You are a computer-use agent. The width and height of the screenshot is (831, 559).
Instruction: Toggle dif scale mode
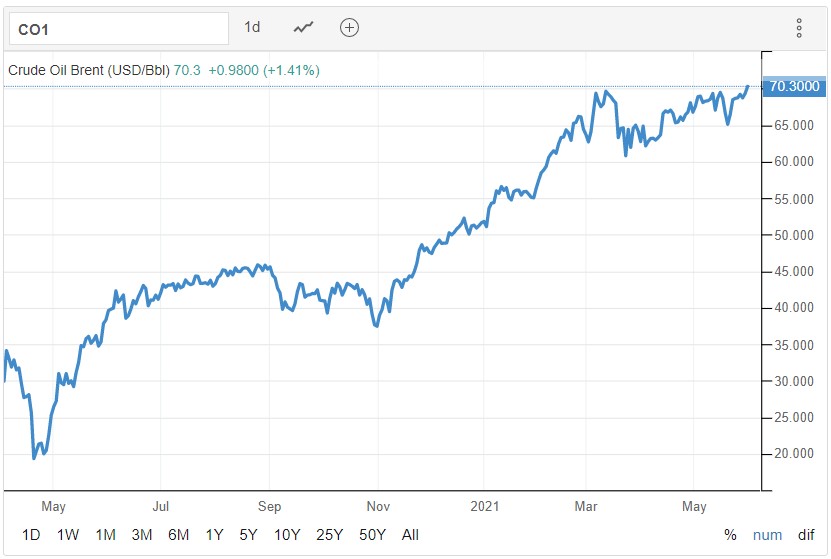(x=806, y=535)
